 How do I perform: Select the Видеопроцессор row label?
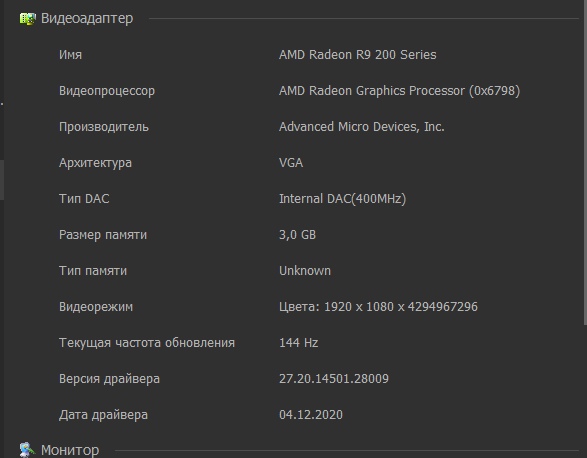(x=107, y=91)
